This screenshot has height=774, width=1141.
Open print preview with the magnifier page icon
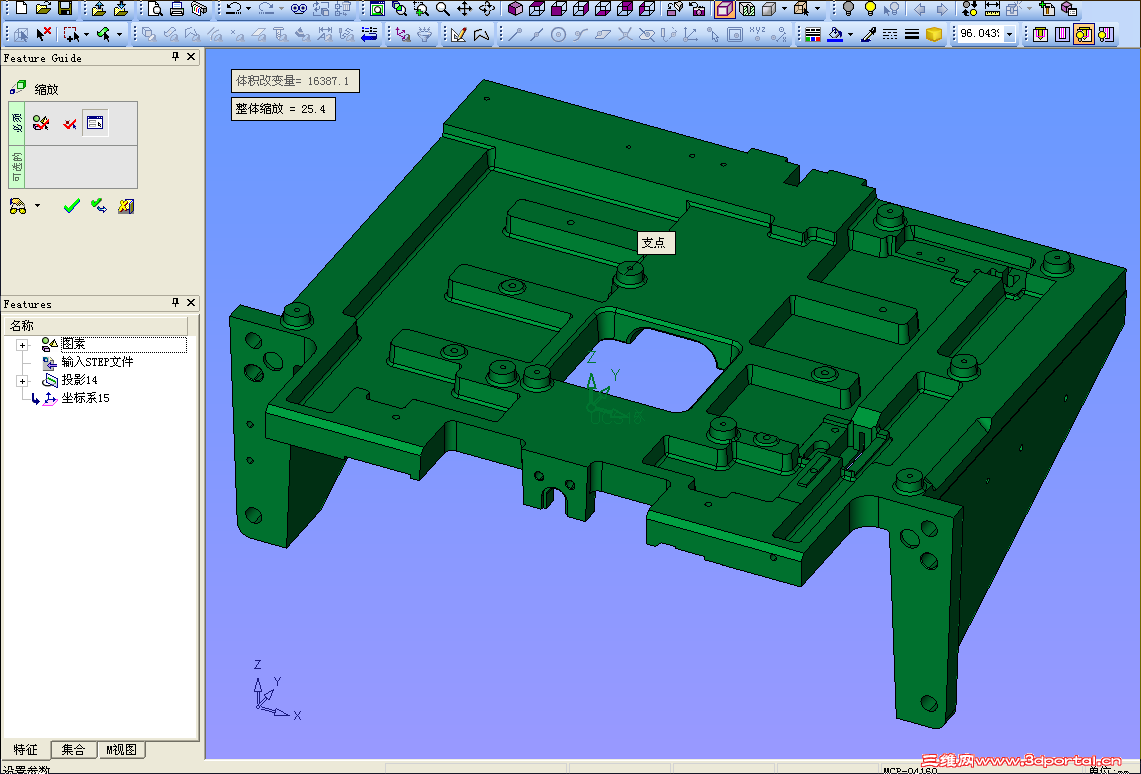coord(155,9)
